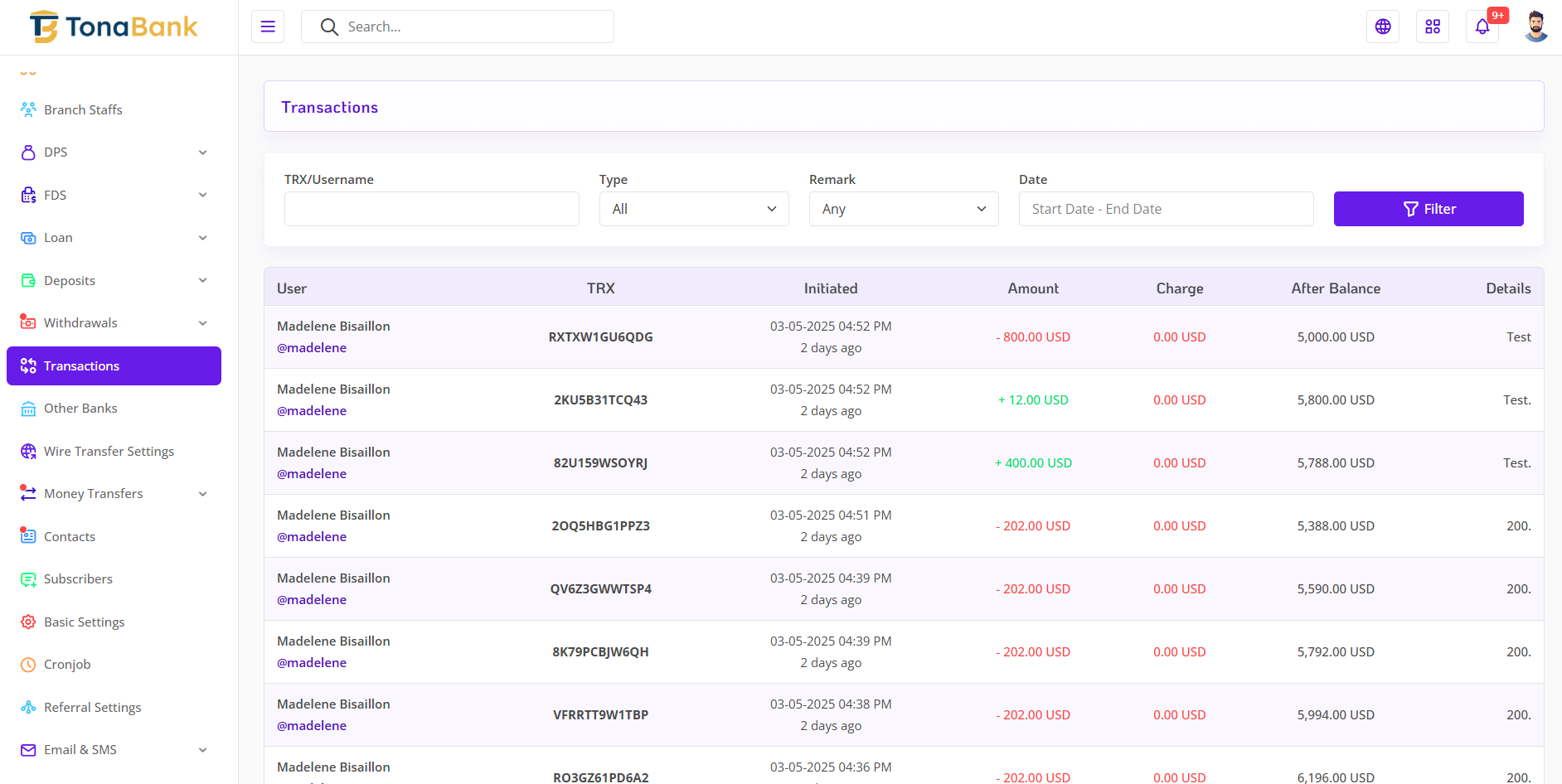Open the language globe icon

point(1383,27)
